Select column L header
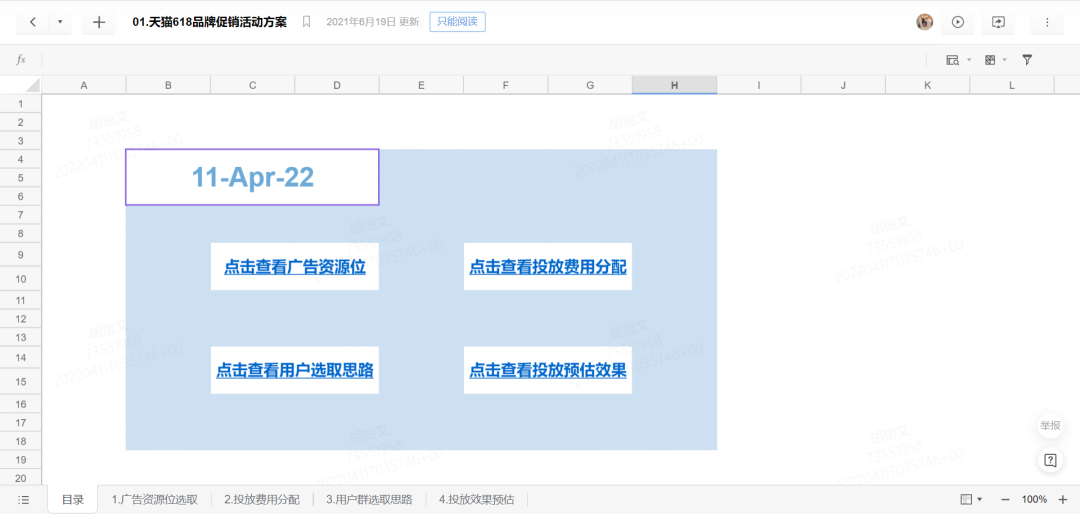This screenshot has width=1080, height=514. pos(1012,85)
